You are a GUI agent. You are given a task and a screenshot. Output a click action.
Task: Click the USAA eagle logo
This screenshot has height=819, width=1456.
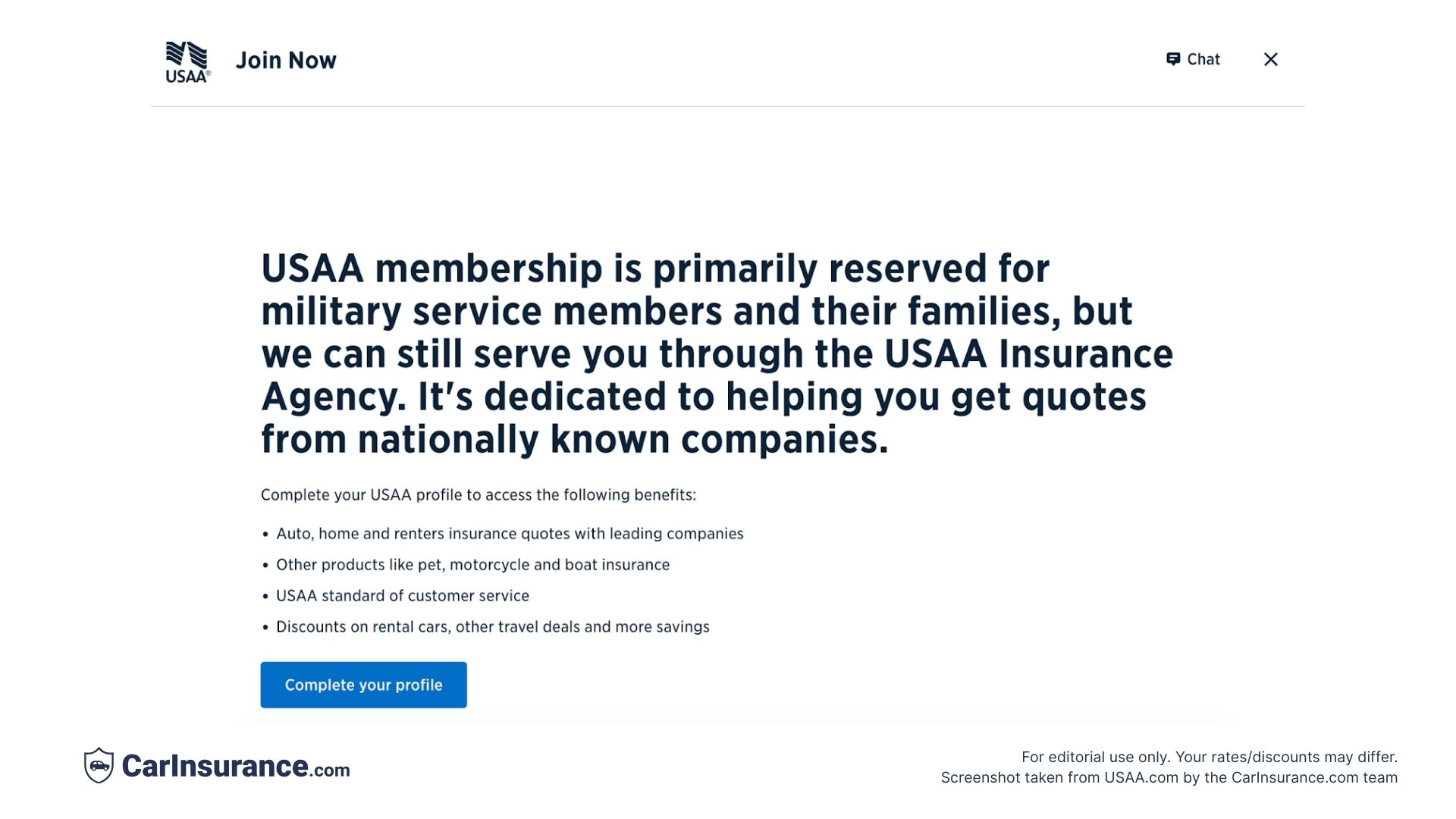(x=187, y=61)
